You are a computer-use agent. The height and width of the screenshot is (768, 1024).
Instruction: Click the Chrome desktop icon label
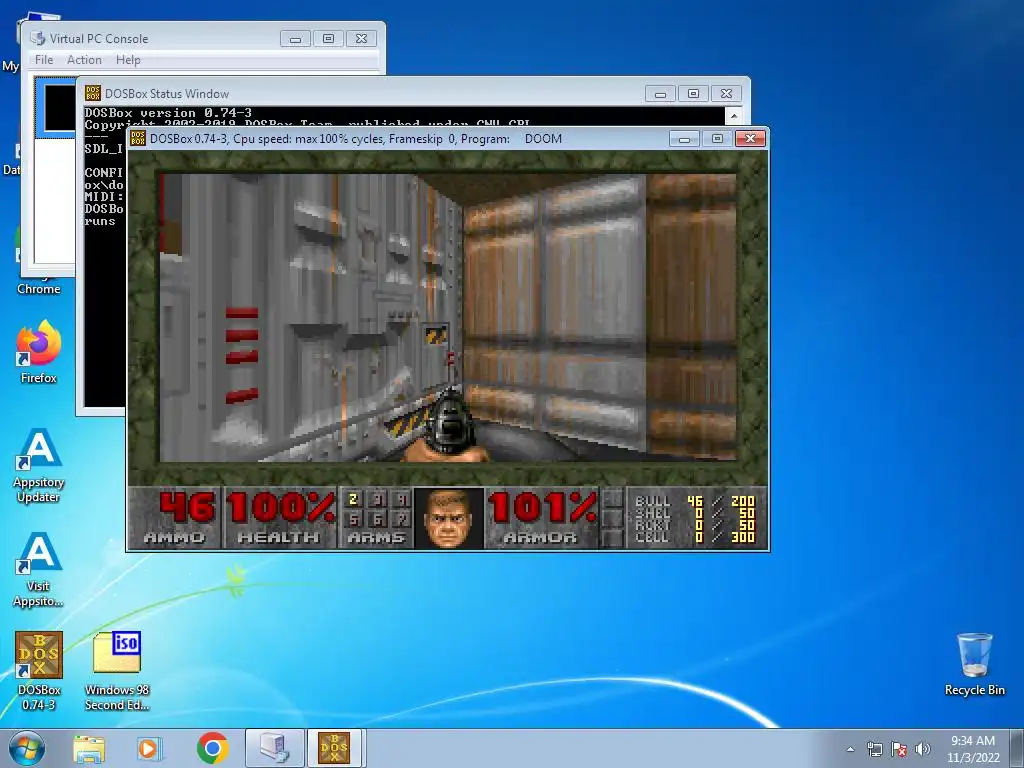tap(39, 289)
